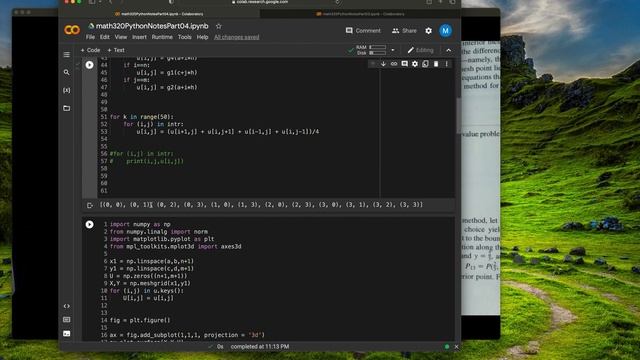Screen dimensions: 640x360
Task: Mirror the cell in a tab
Action: (425, 64)
